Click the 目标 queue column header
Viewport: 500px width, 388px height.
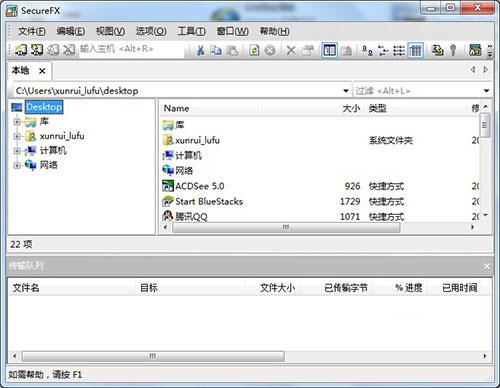pos(190,287)
